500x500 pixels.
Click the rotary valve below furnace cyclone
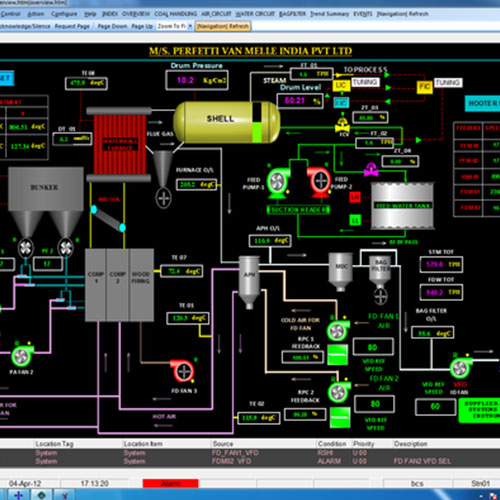tap(163, 198)
